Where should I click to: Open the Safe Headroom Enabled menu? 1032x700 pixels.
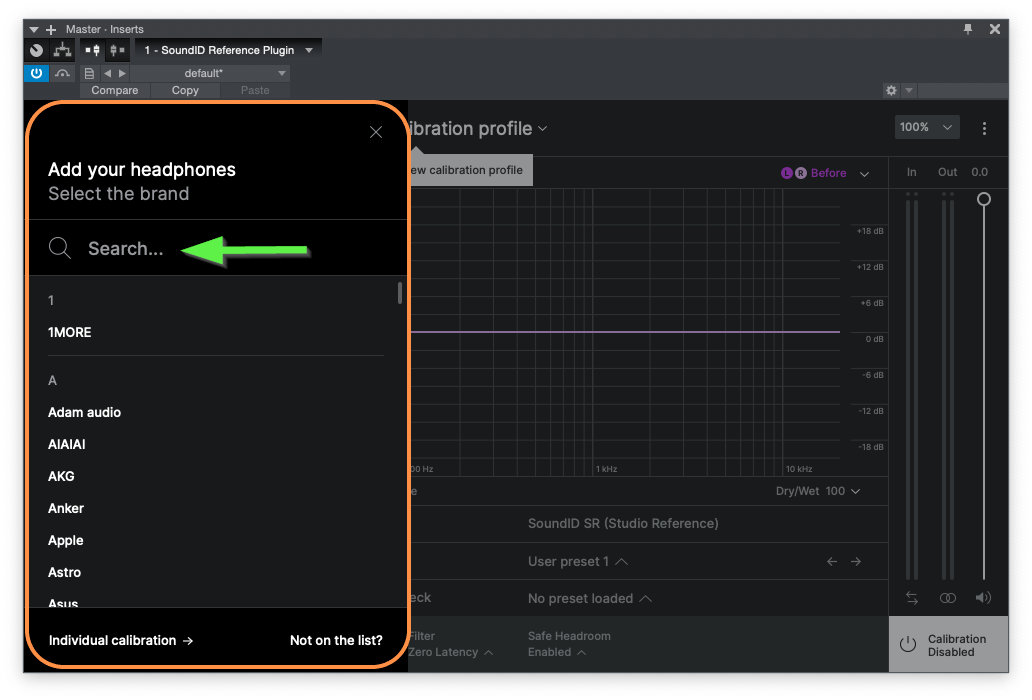(557, 652)
